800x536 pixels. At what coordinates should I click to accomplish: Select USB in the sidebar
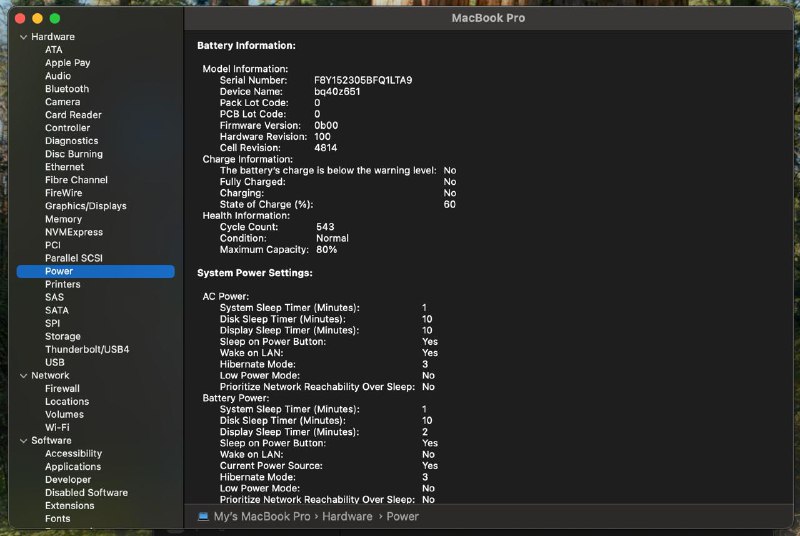point(55,363)
